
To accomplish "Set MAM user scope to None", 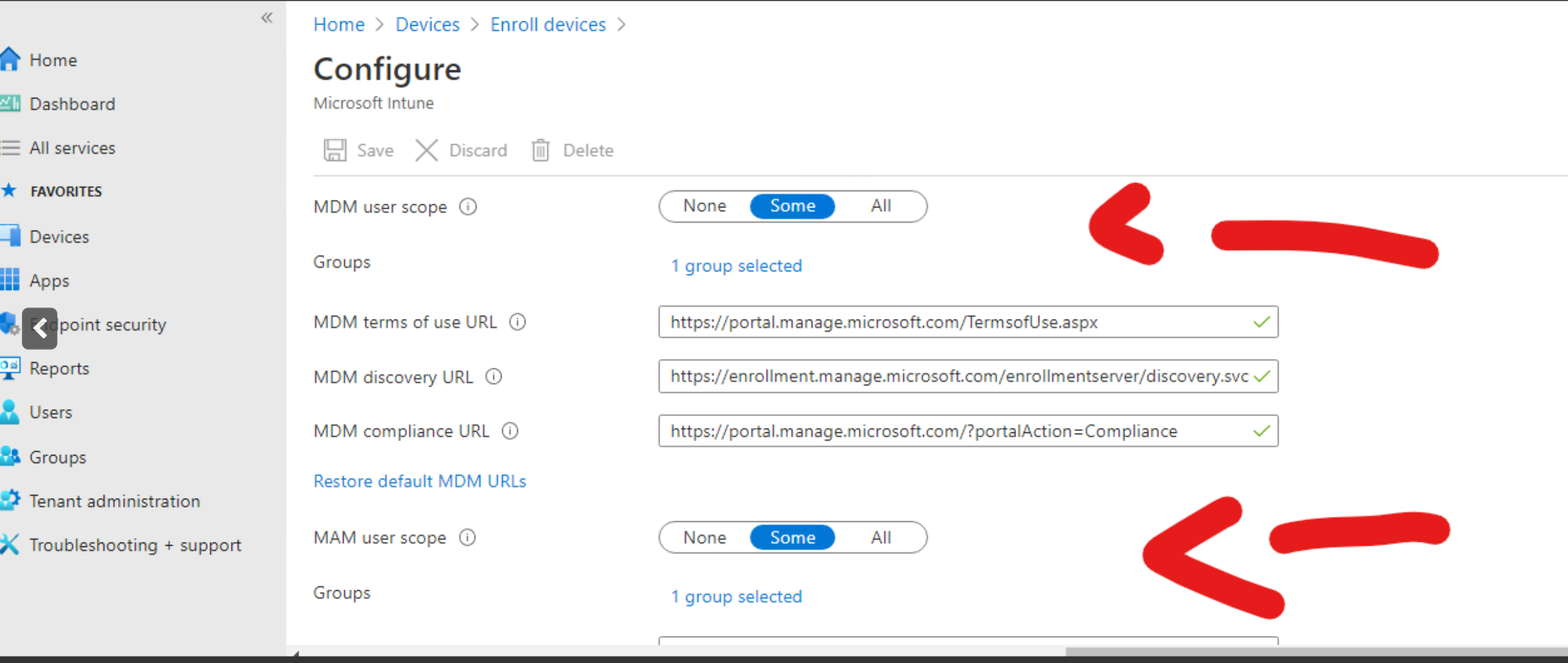I will click(705, 537).
